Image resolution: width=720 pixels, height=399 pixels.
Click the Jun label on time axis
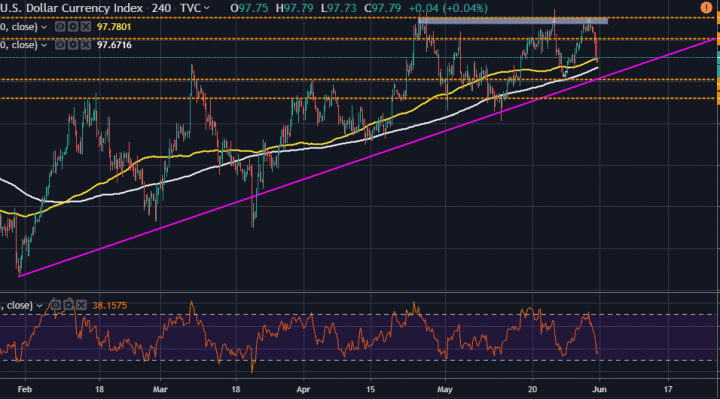[x=599, y=389]
